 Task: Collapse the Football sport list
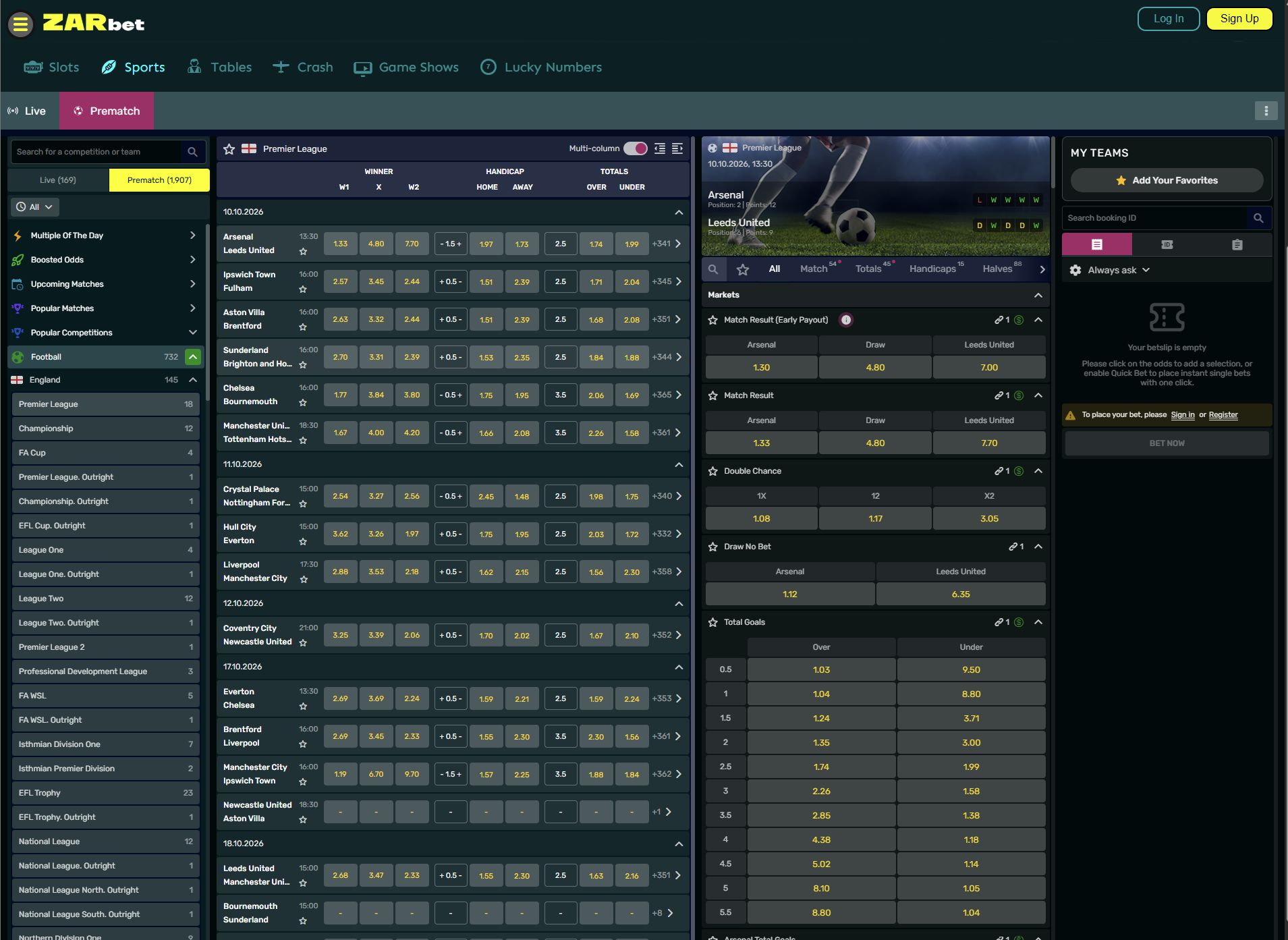[193, 357]
